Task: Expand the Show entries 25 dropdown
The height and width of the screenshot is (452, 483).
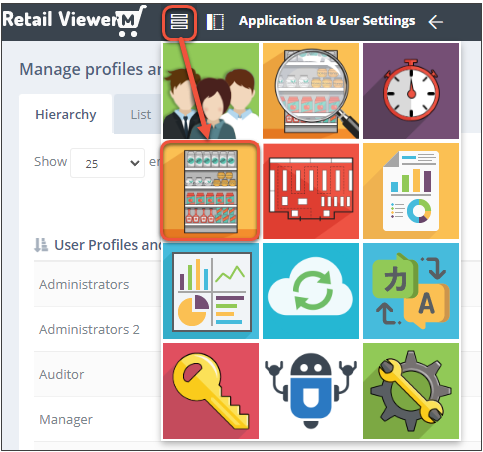Action: pyautogui.click(x=107, y=163)
